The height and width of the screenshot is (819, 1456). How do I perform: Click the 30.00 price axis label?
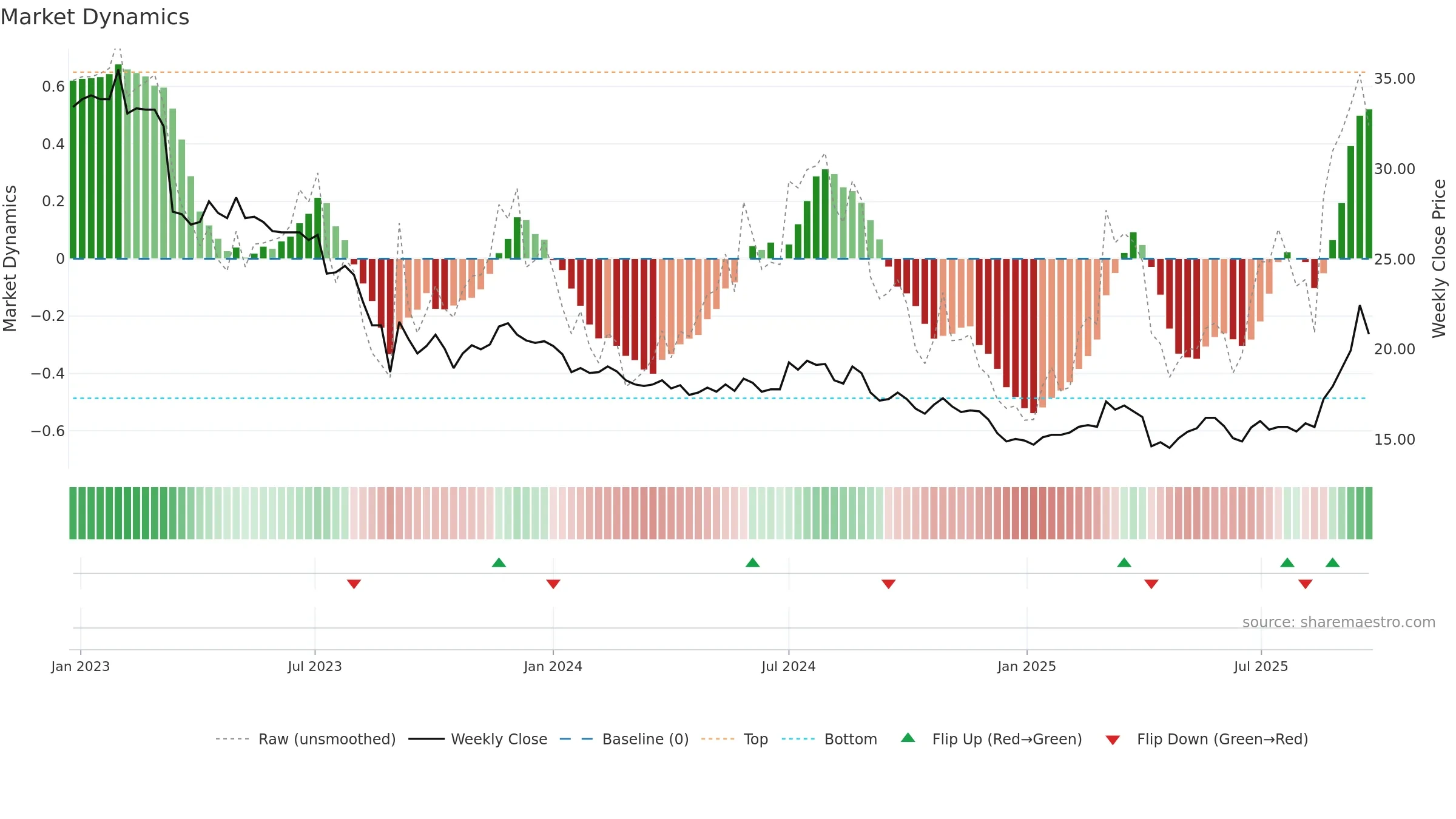point(1394,169)
